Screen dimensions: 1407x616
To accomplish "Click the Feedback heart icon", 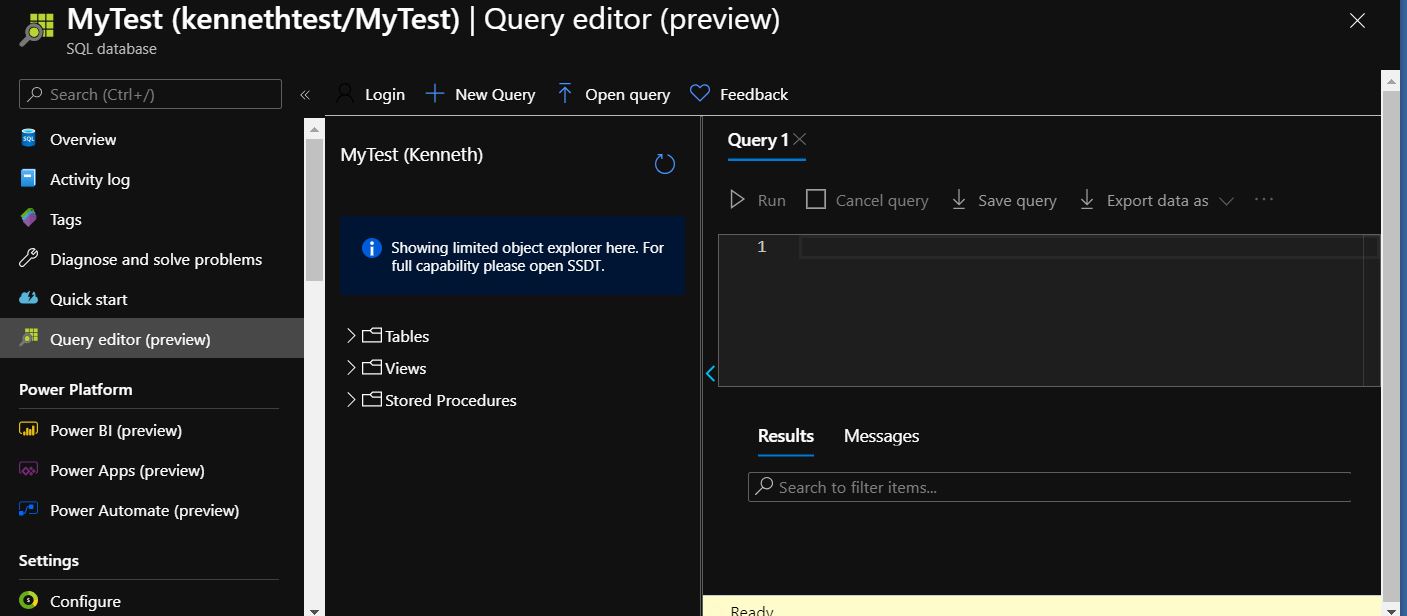I will pyautogui.click(x=700, y=94).
